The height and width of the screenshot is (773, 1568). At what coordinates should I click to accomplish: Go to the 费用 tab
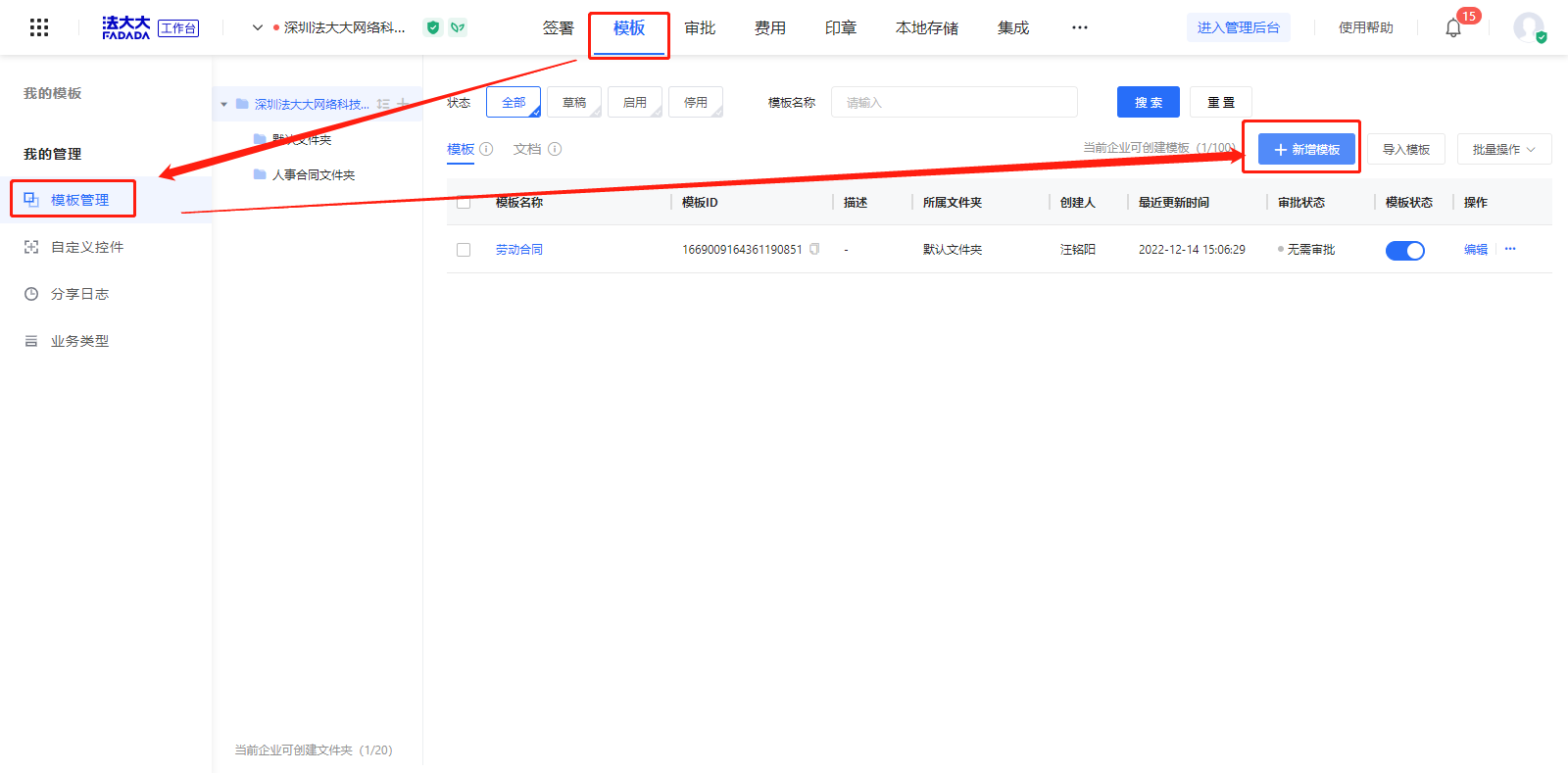coord(770,27)
